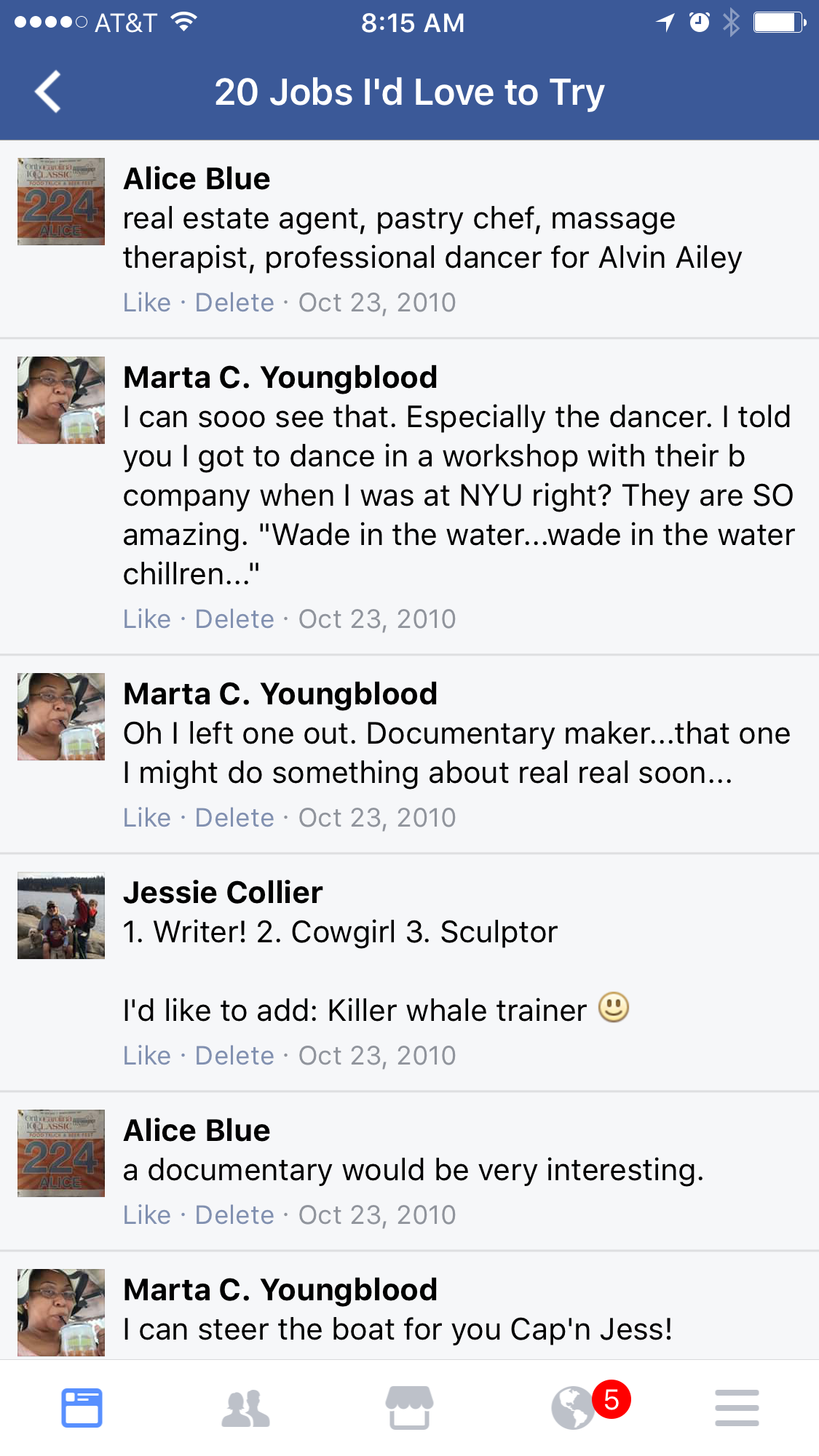Open the Marketplace tab icon

409,1407
